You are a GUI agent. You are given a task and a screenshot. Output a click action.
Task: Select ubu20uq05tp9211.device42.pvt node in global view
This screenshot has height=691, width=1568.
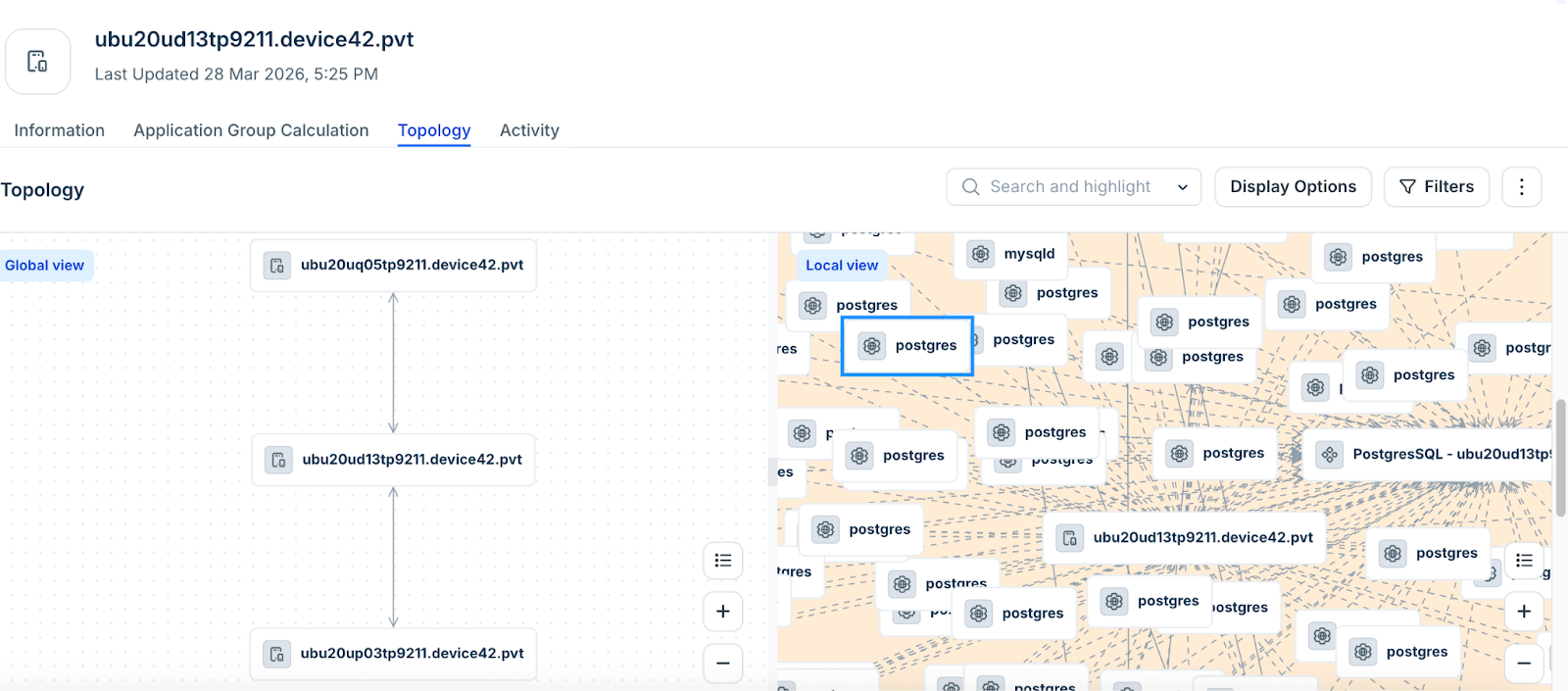coord(393,265)
